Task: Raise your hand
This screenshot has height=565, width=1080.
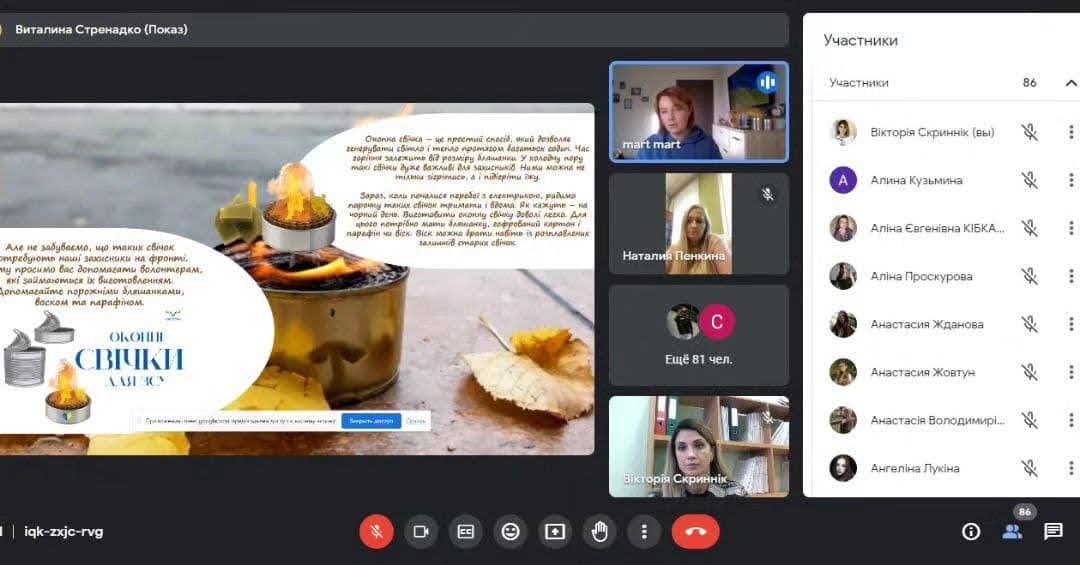Action: coord(600,531)
